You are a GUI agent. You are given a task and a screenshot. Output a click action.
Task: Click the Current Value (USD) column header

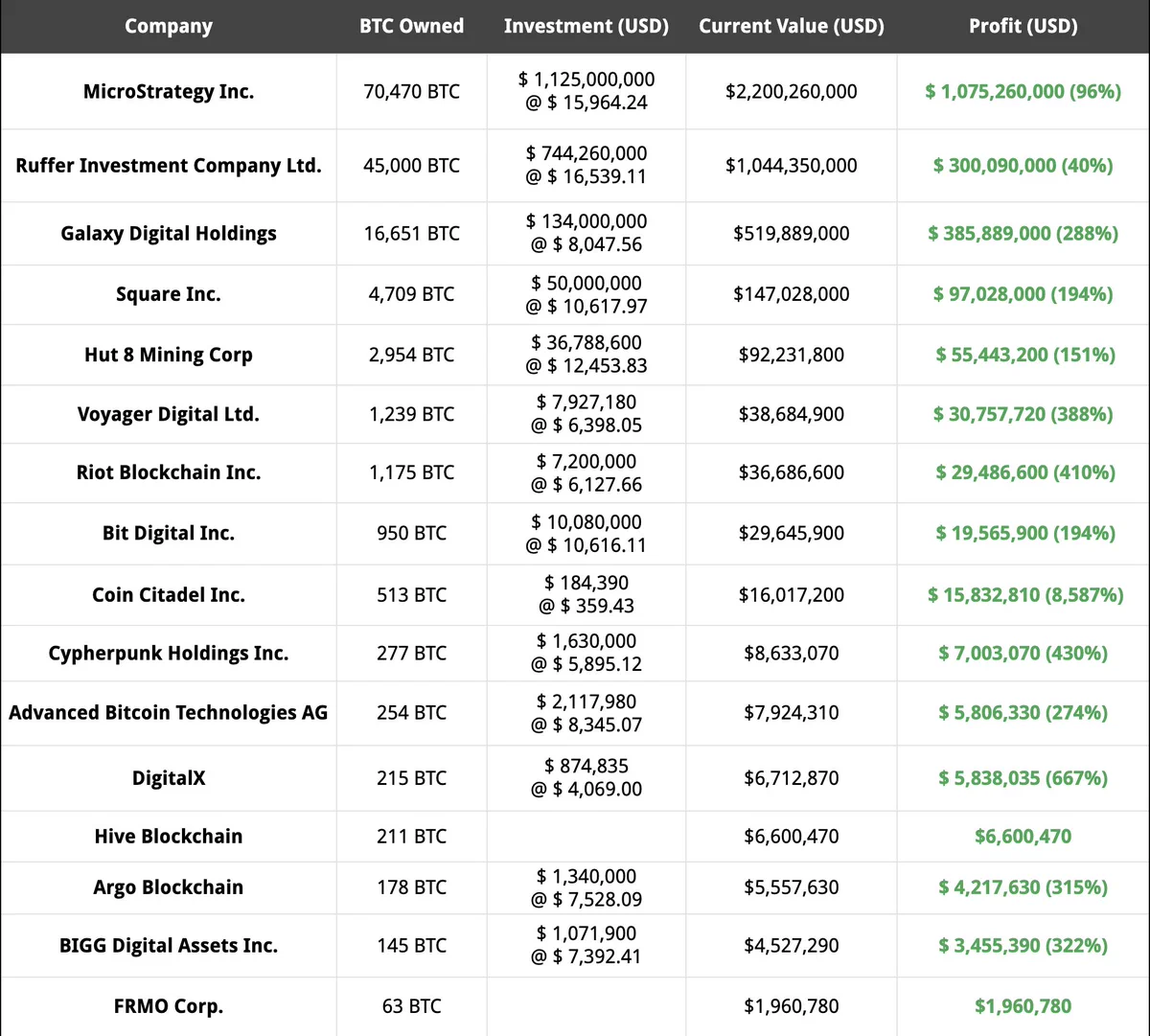click(792, 27)
